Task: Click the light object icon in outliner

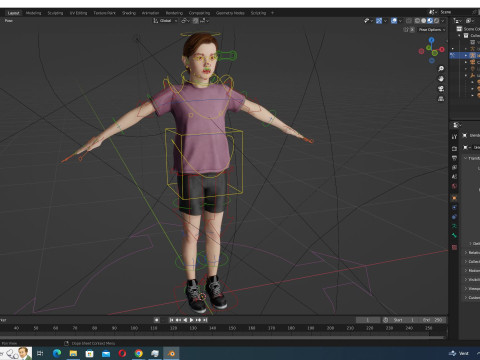Action: 472,69
